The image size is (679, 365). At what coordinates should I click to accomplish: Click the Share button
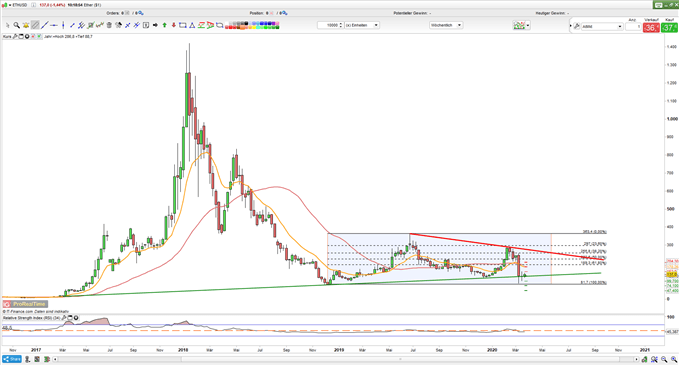coord(12,359)
